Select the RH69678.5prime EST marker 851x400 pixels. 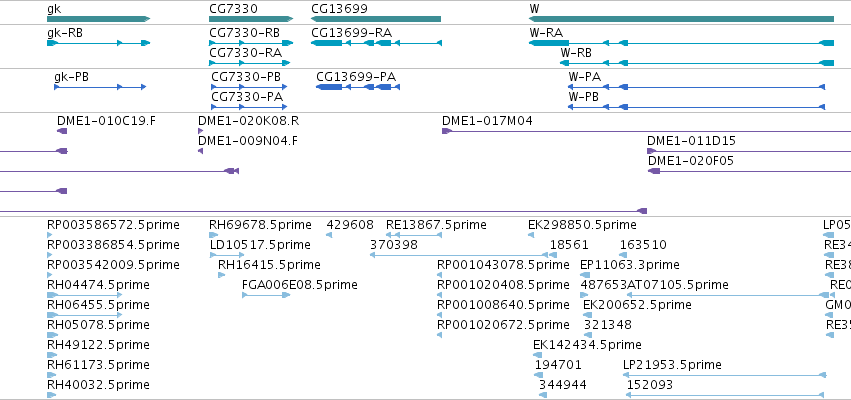pos(213,235)
